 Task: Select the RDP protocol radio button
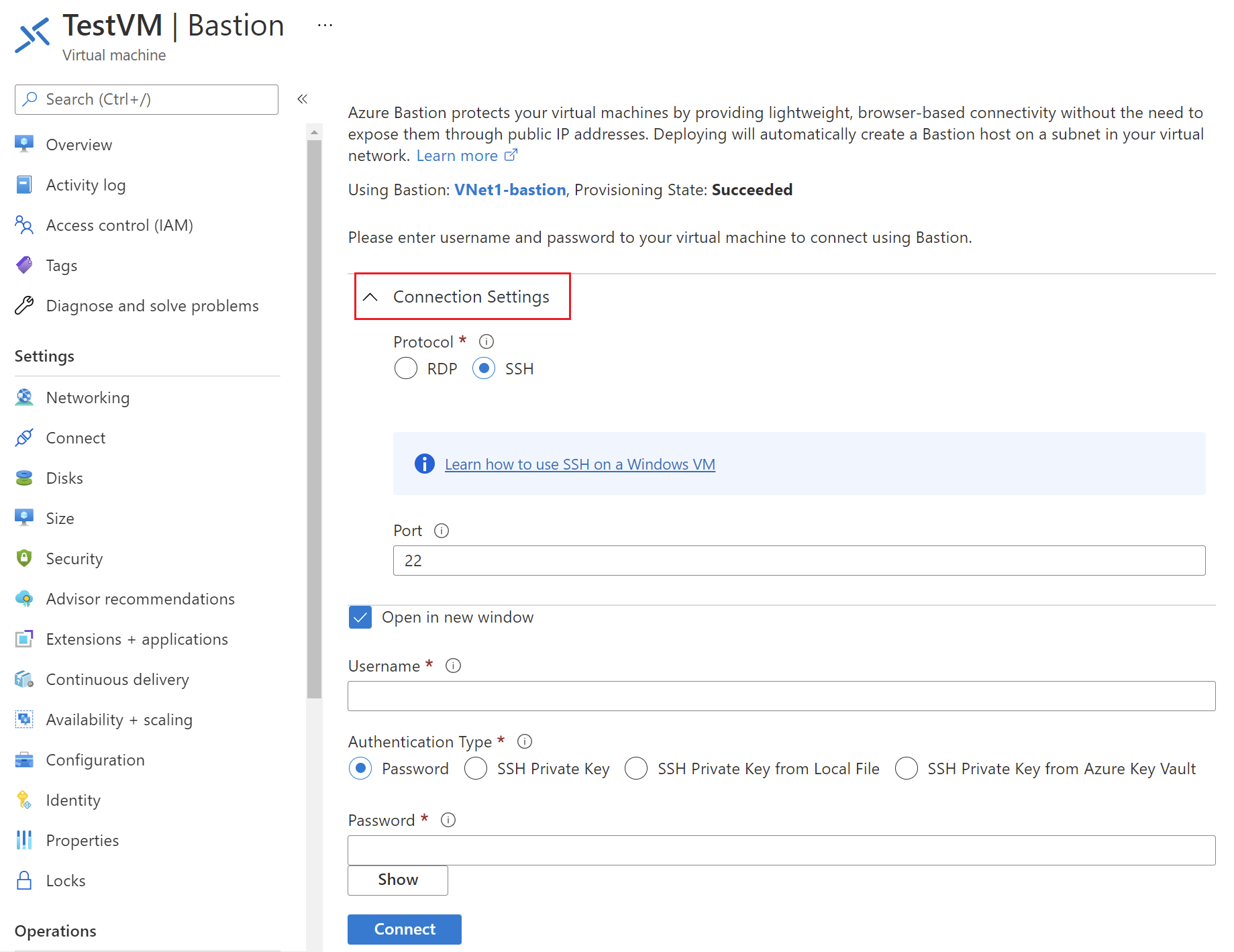click(x=406, y=368)
